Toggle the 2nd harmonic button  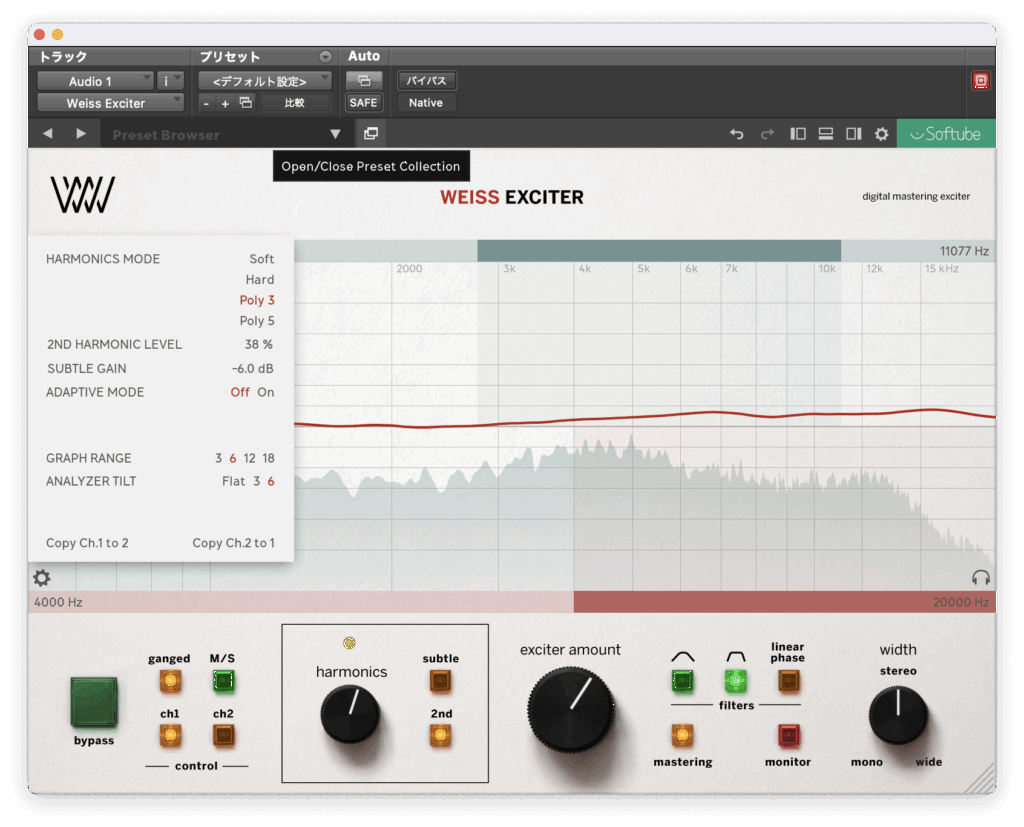[x=440, y=736]
